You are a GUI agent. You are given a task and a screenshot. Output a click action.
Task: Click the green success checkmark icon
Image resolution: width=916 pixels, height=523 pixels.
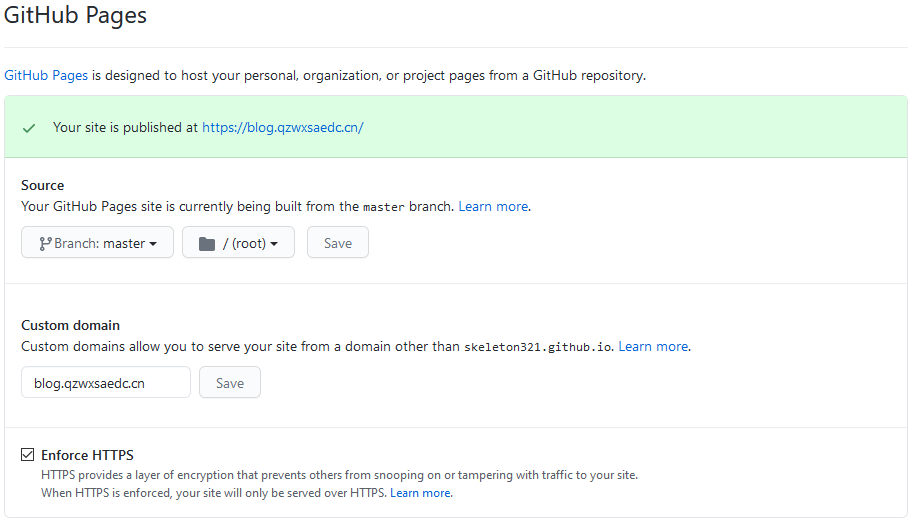(x=29, y=128)
